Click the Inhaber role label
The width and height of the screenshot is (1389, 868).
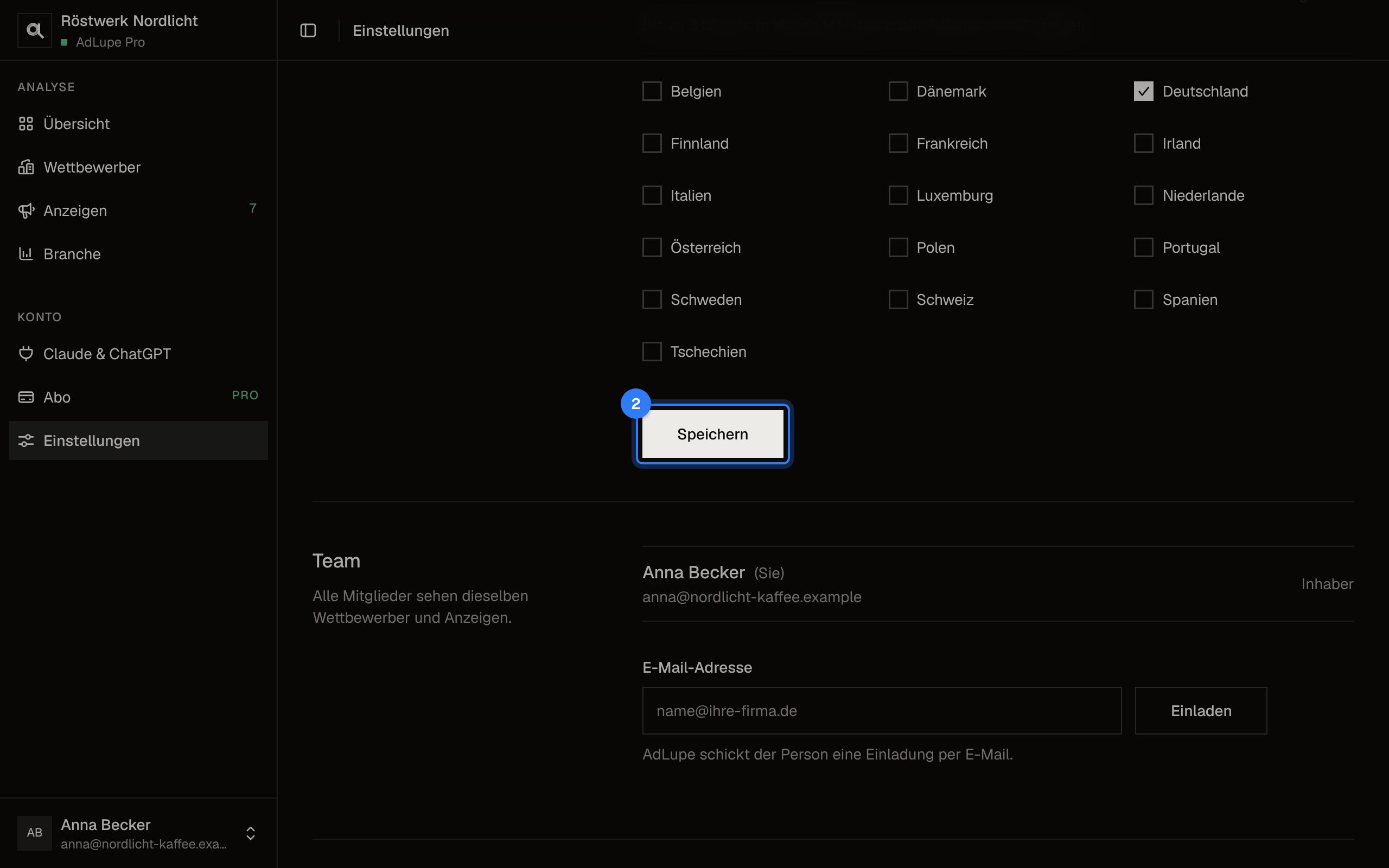pyautogui.click(x=1327, y=584)
